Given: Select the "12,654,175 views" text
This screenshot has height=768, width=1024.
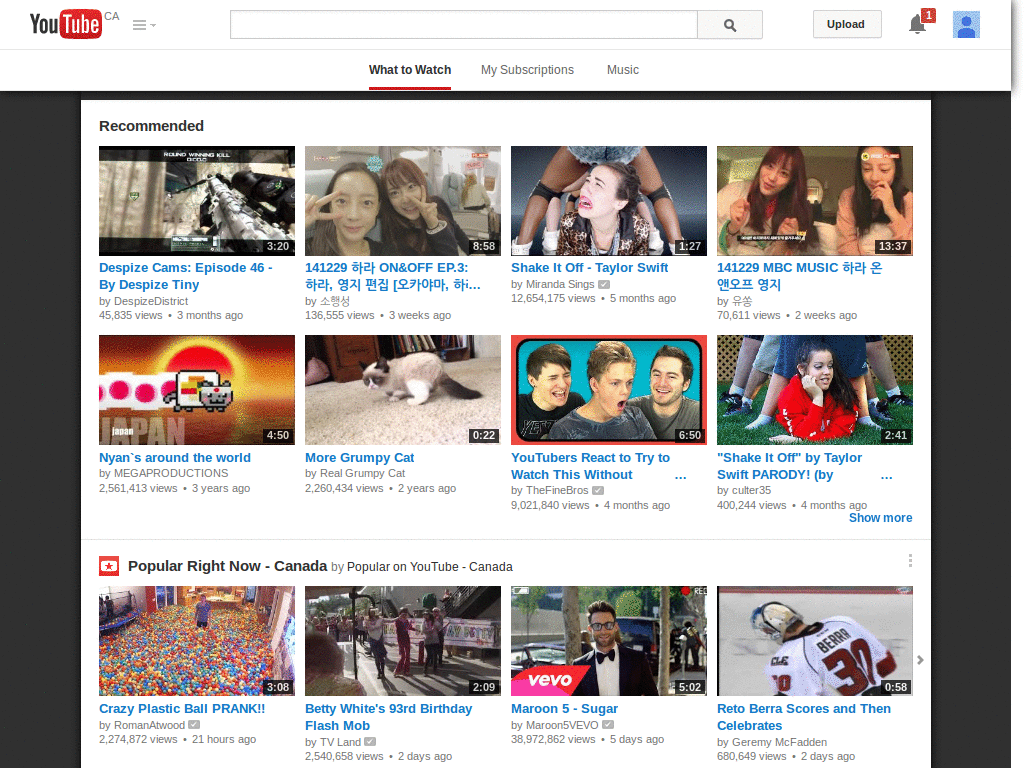Looking at the screenshot, I should click(x=553, y=298).
